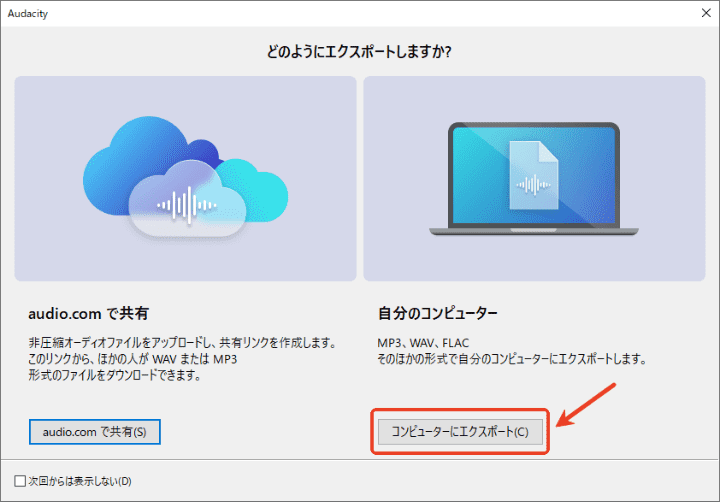Click the laptop export illustration
Viewport: 720px width, 502px height.
[534, 178]
